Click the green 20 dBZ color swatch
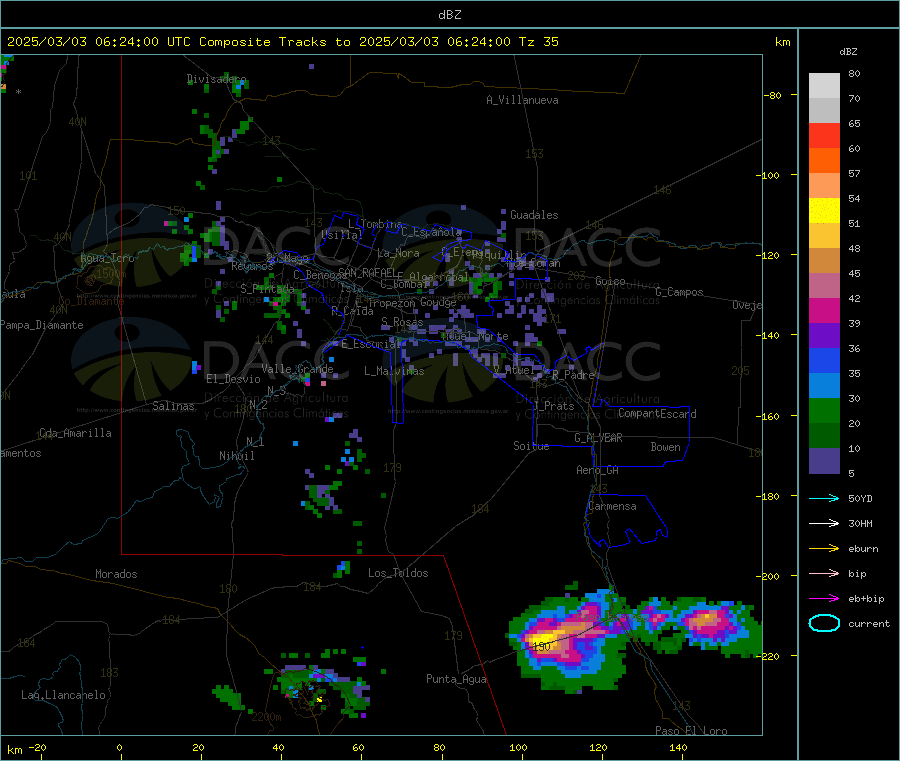 tap(824, 410)
